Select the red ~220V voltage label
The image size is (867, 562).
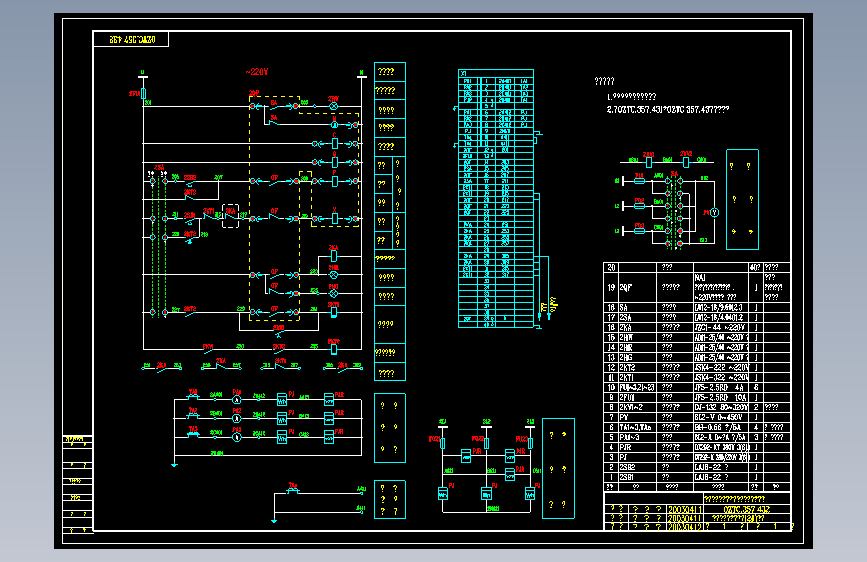coord(257,72)
